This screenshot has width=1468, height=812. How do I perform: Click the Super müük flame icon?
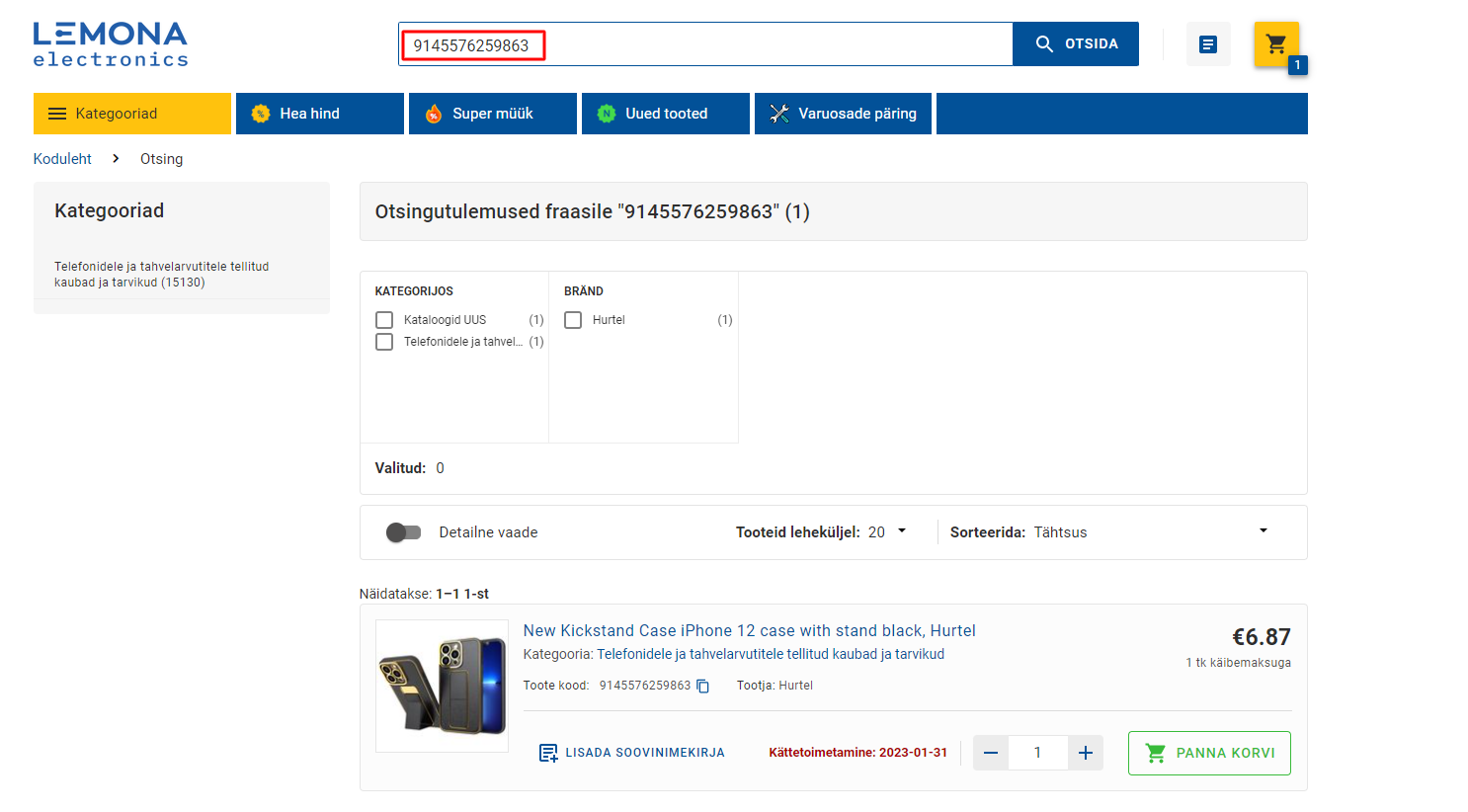tap(434, 114)
